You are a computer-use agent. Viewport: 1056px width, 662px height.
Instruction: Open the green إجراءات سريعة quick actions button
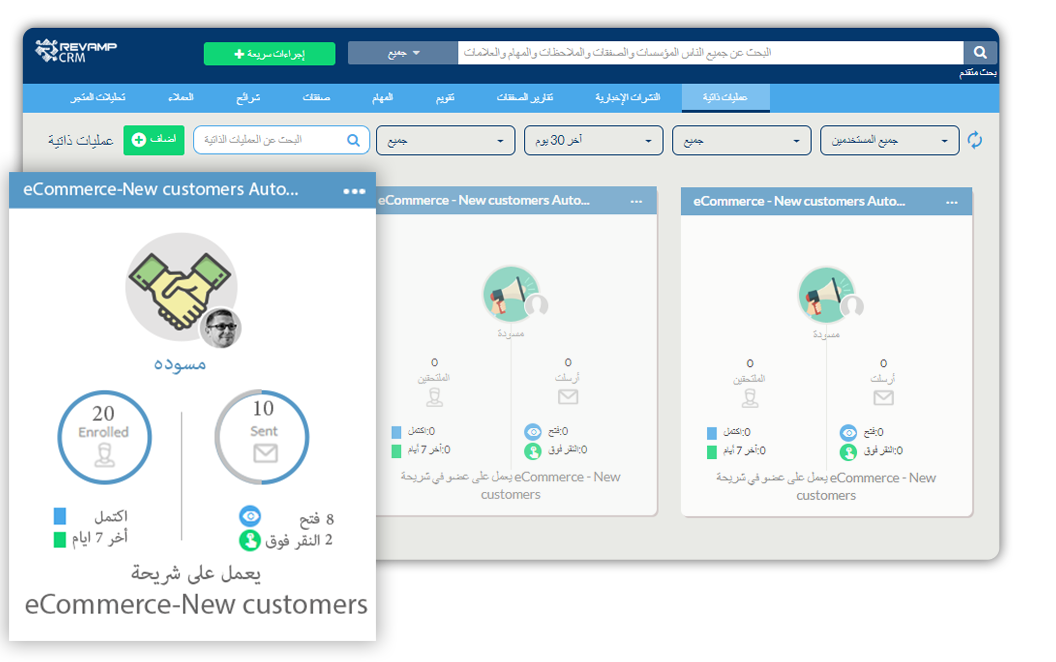coord(269,54)
